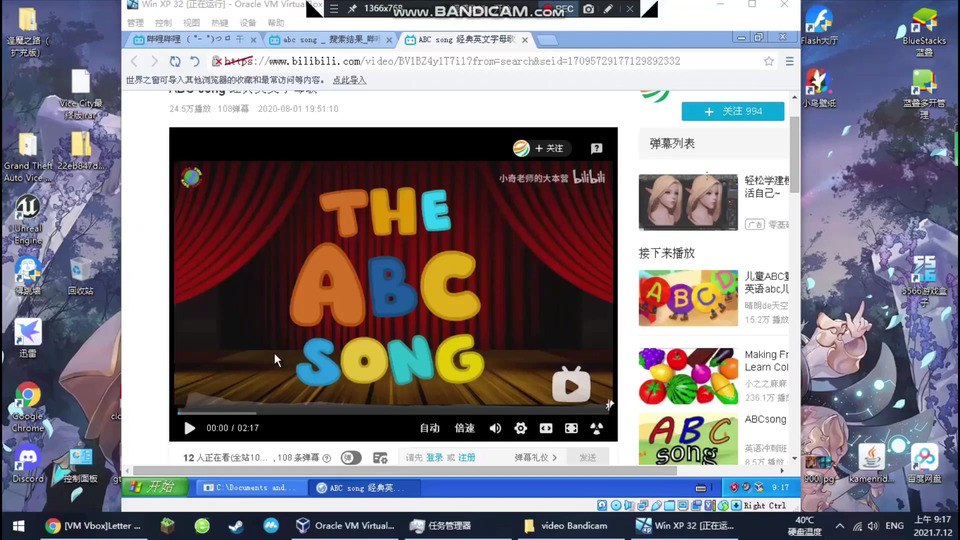Click the 注册 register link
This screenshot has width=960, height=540.
(467, 457)
